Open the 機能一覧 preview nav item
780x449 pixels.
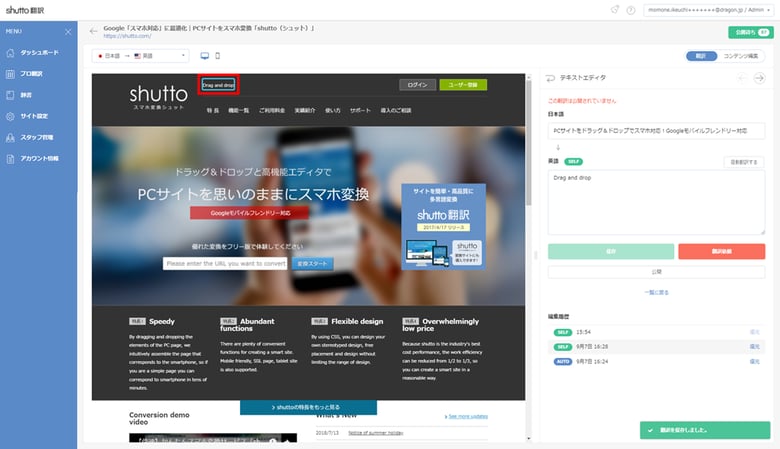coord(238,110)
